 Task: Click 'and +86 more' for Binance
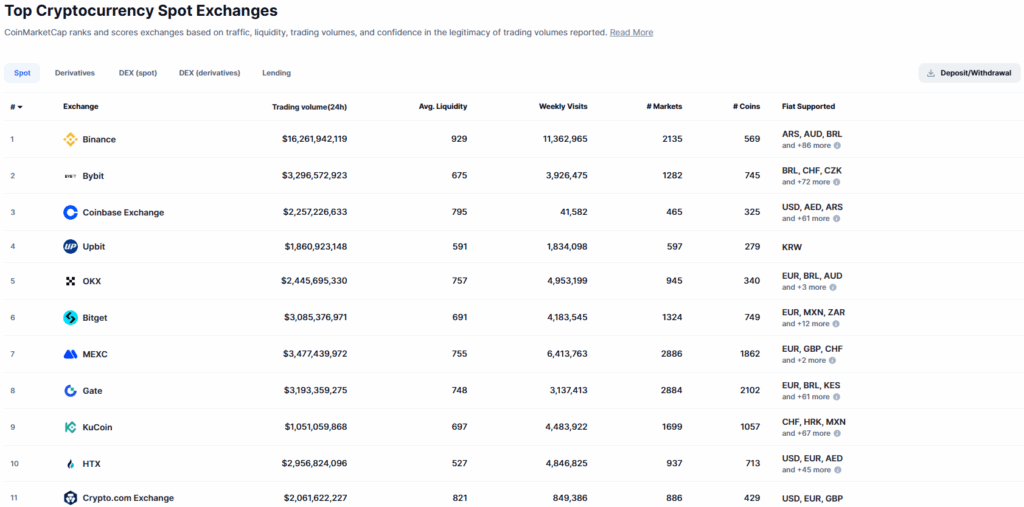coord(806,146)
